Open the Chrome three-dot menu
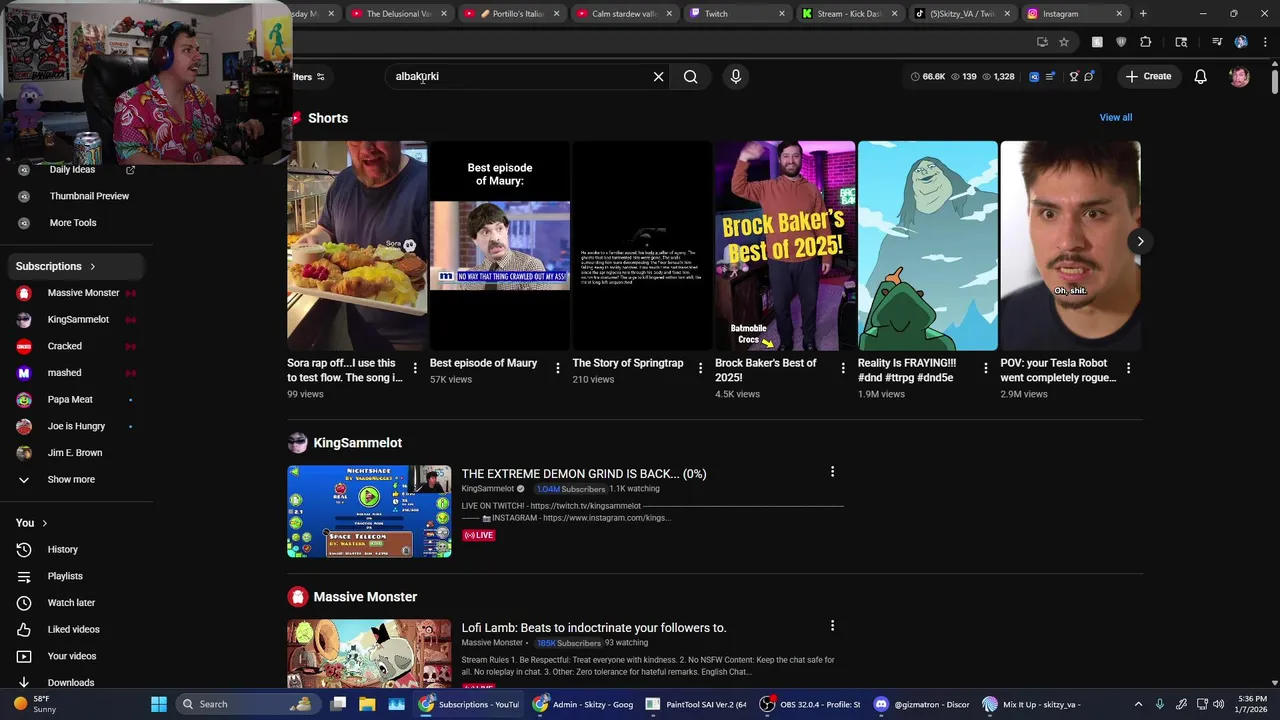This screenshot has width=1280, height=720. click(x=1265, y=42)
